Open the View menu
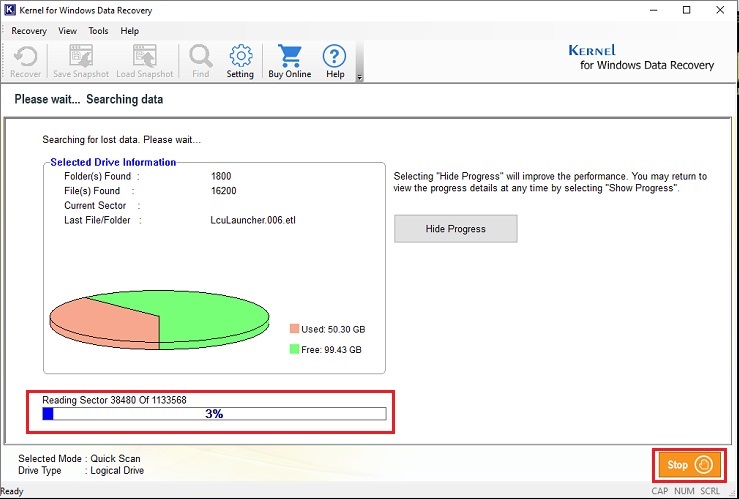The height and width of the screenshot is (499, 739). pyautogui.click(x=67, y=31)
